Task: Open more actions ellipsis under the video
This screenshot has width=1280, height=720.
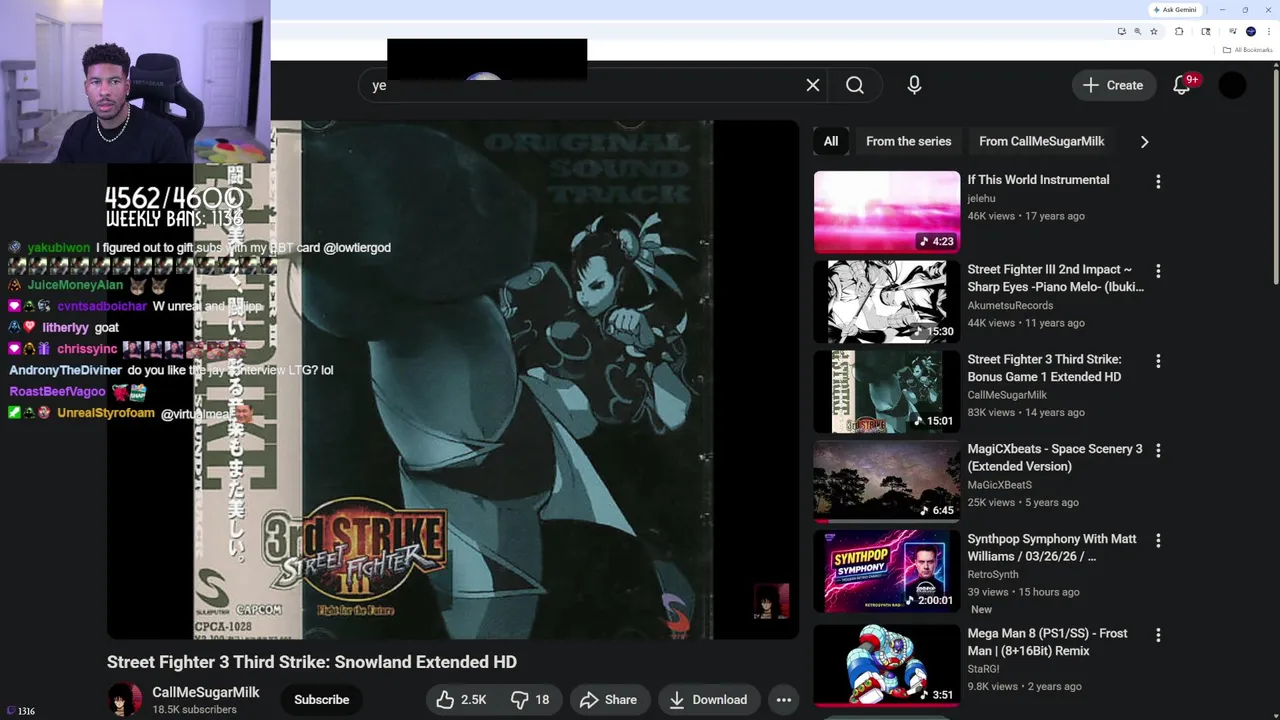Action: pos(784,700)
